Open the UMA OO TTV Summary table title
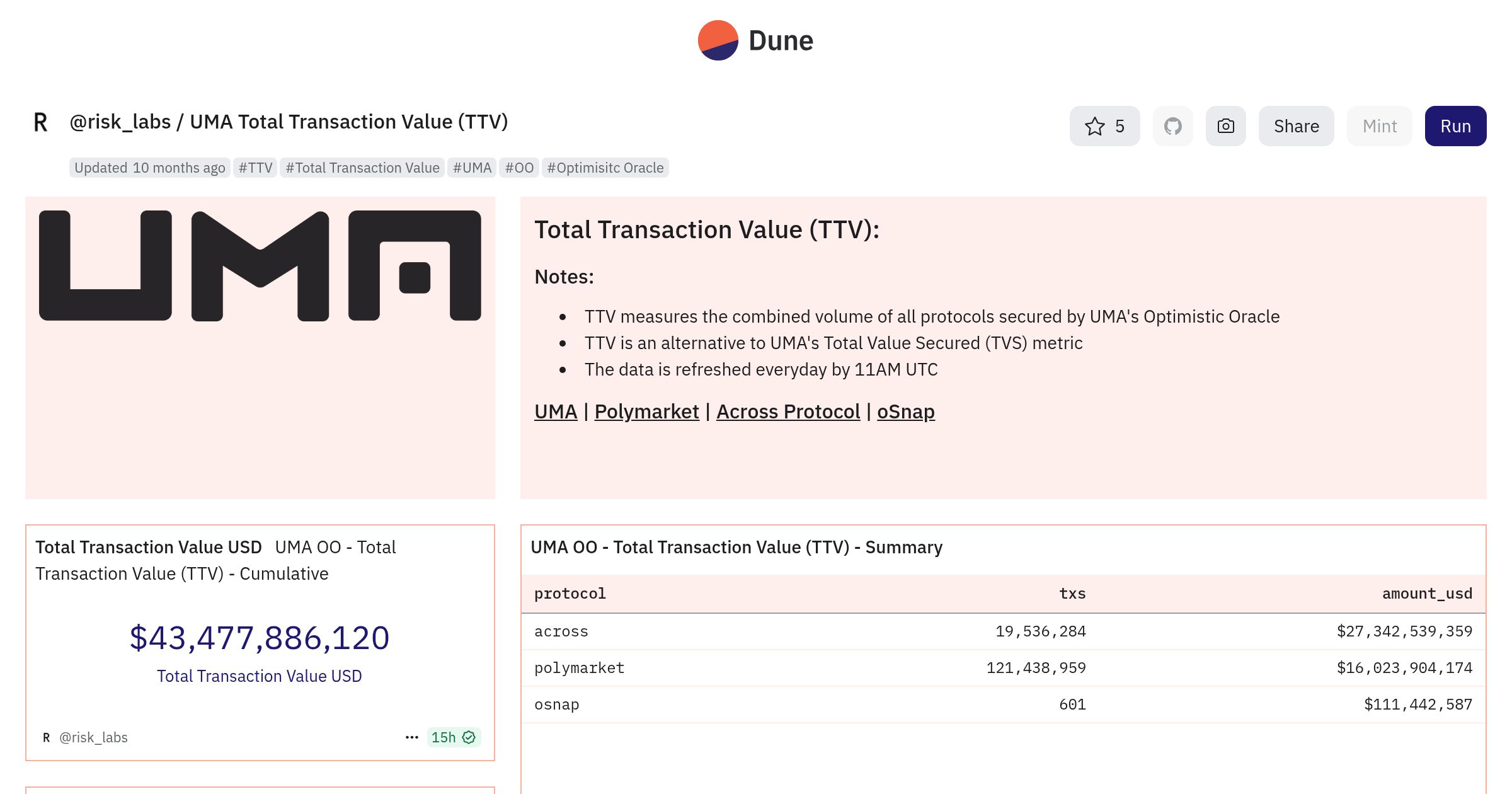Screen dimensions: 1512x794 tap(736, 547)
